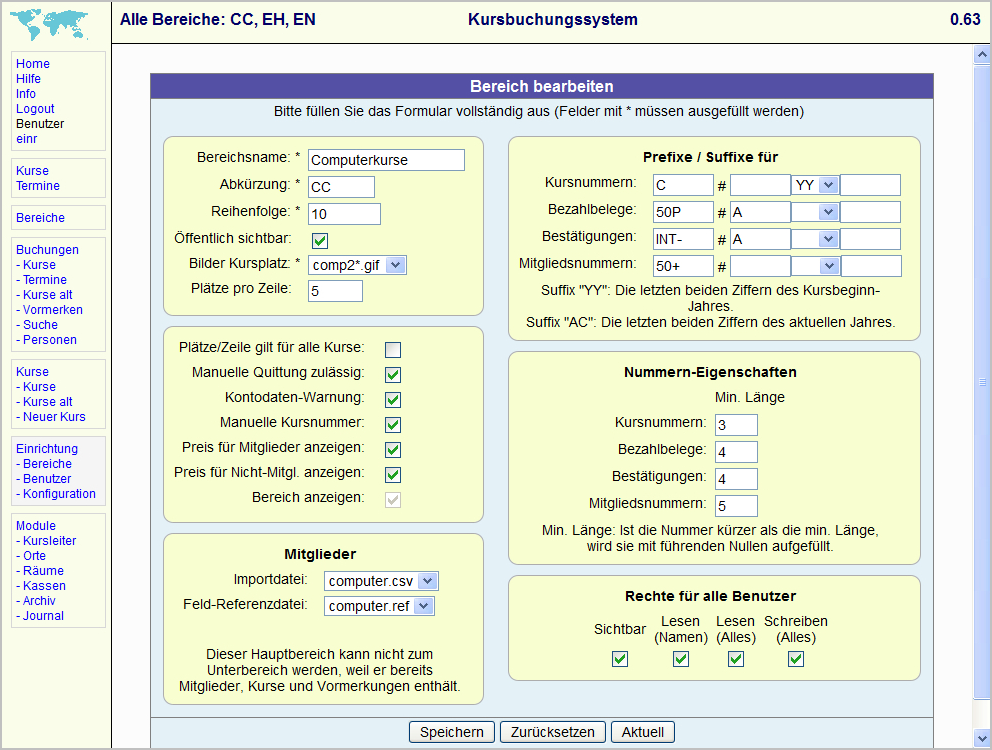Go to Home in sidebar
992x750 pixels.
[x=33, y=64]
